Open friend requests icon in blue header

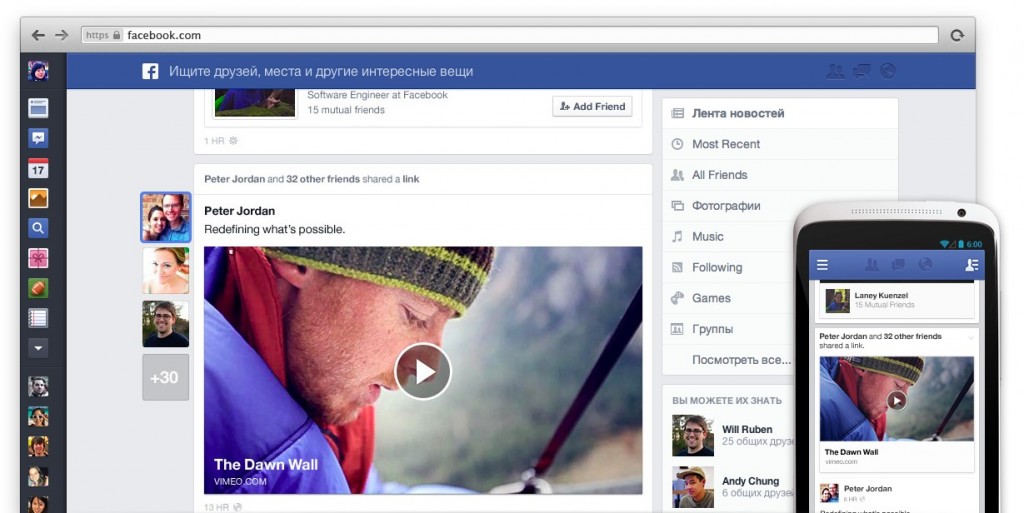click(x=835, y=71)
